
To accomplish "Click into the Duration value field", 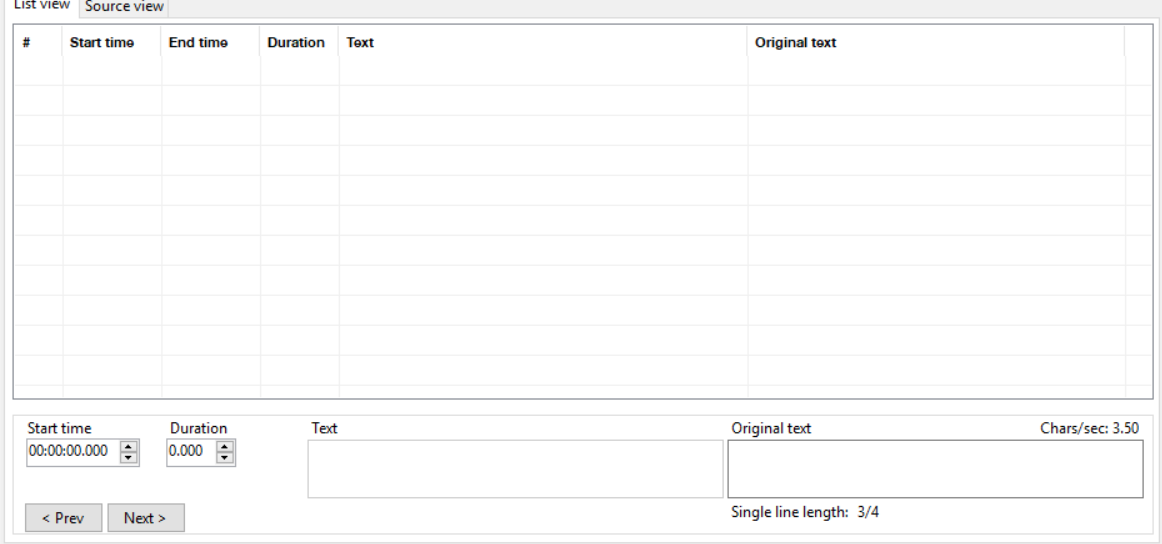I will point(189,452).
